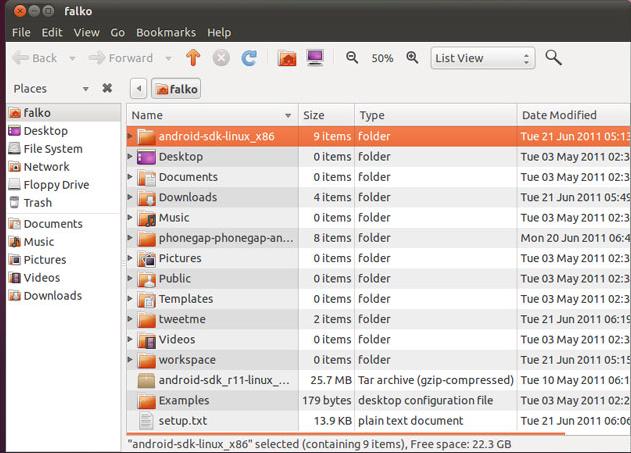
Task: Open the List View dropdown
Action: (484, 58)
